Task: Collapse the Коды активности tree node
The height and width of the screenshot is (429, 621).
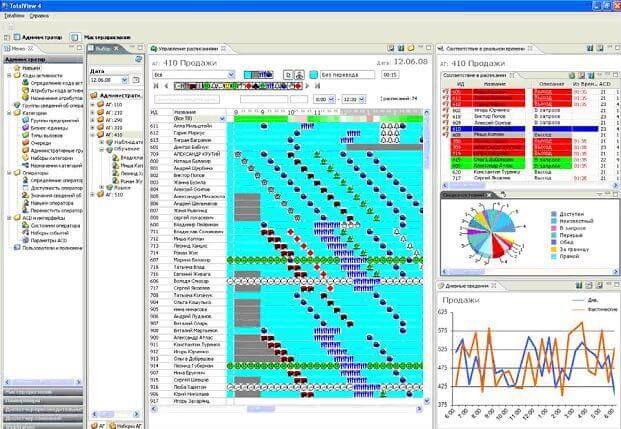Action: pos(9,75)
